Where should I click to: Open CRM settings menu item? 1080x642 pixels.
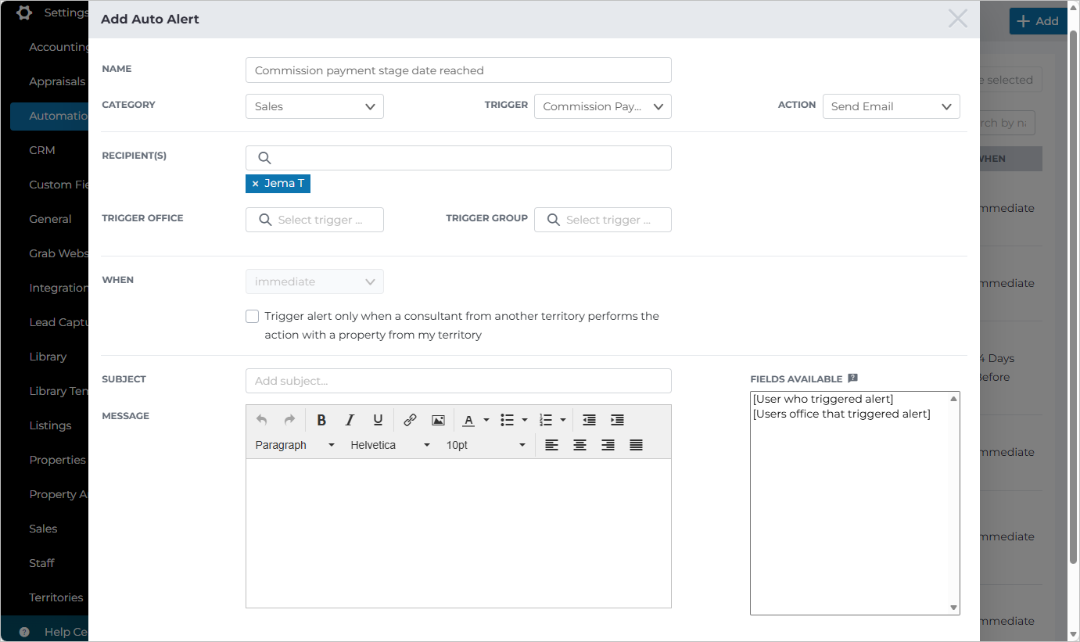coord(42,150)
